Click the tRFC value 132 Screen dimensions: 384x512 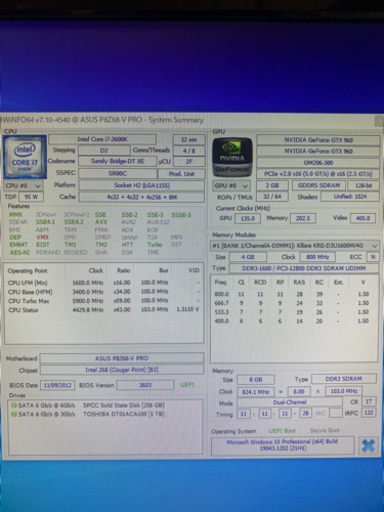point(368,413)
